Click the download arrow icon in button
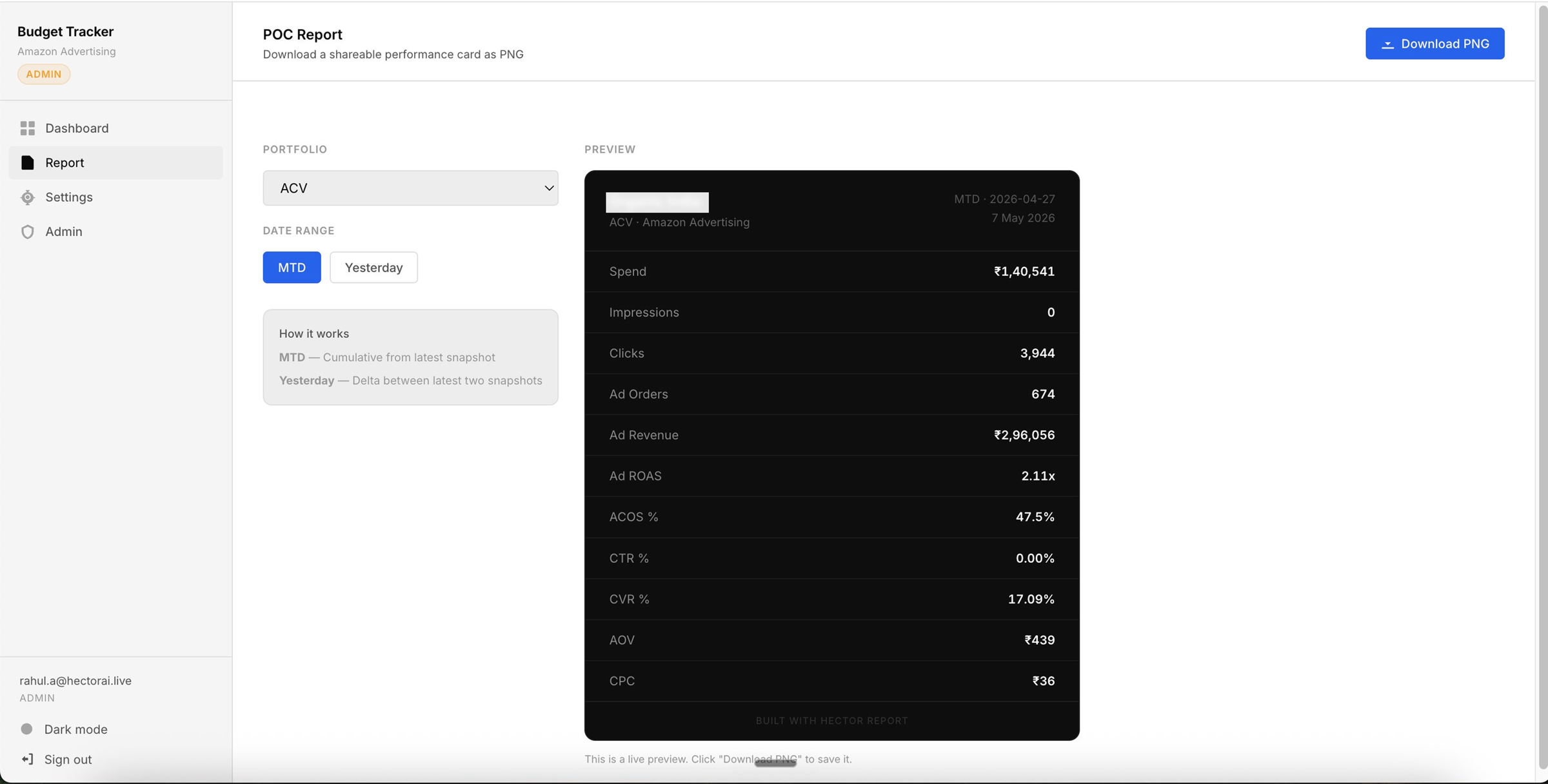 pyautogui.click(x=1387, y=44)
